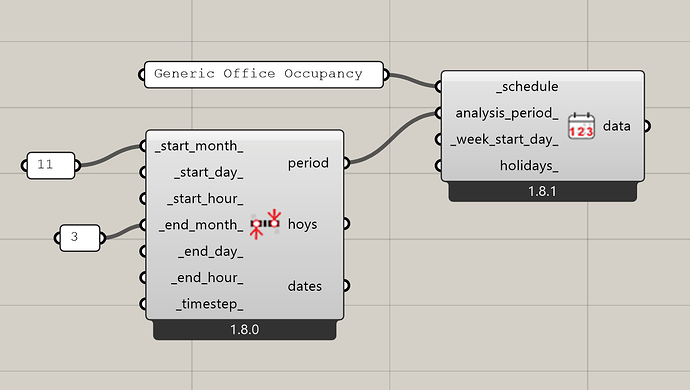The image size is (690, 390).
Task: Click the _end_day_ input label
Action: point(211,251)
